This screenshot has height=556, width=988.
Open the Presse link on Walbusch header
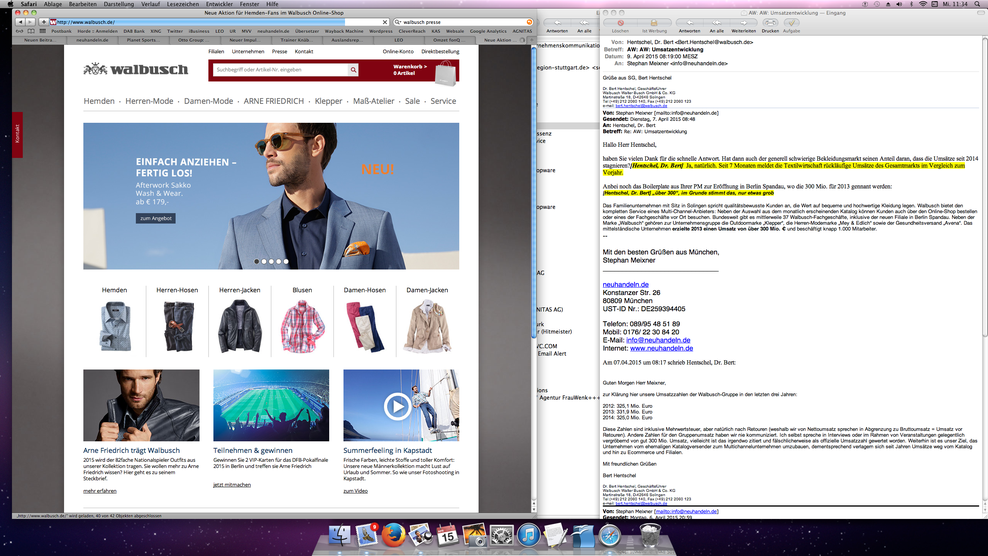click(x=279, y=52)
